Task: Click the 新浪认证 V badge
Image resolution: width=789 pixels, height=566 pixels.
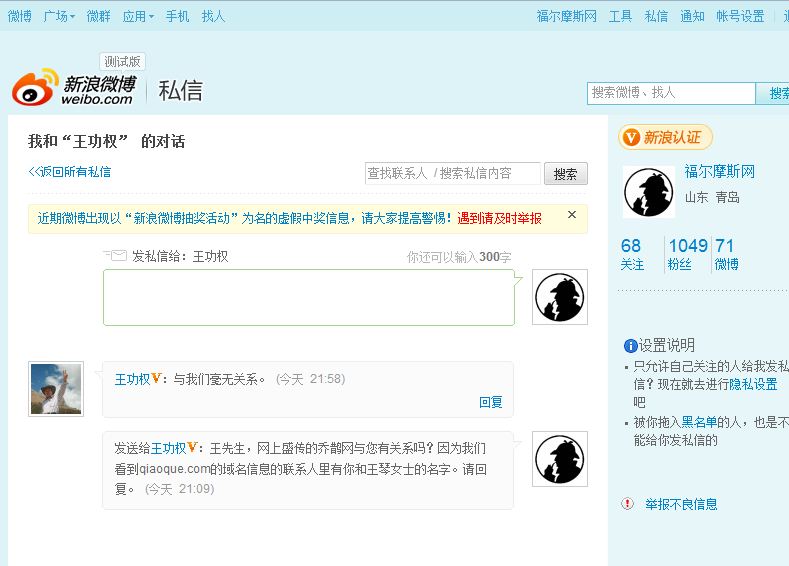Action: point(665,137)
